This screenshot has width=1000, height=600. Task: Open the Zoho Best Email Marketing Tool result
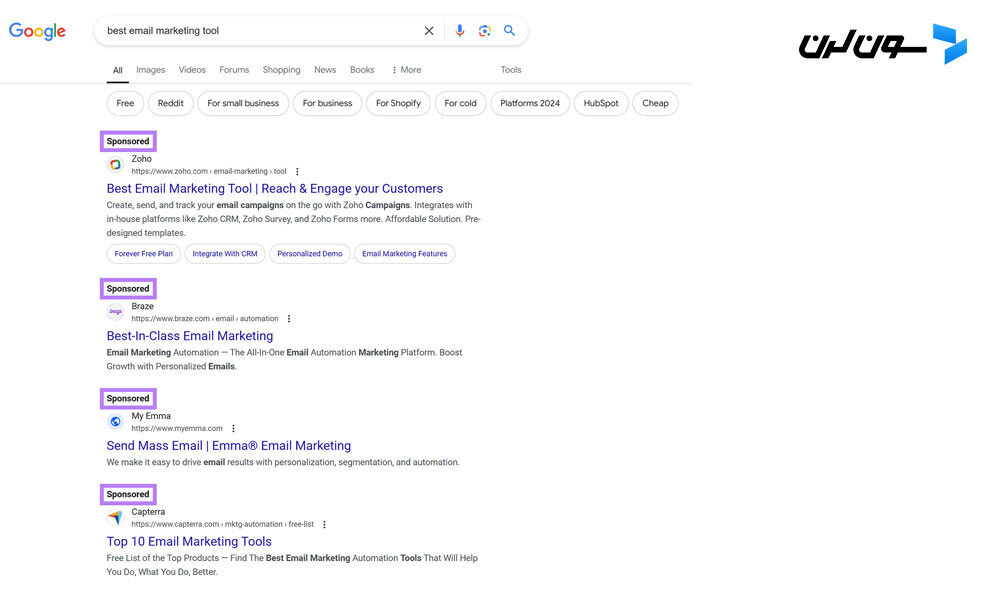(274, 189)
